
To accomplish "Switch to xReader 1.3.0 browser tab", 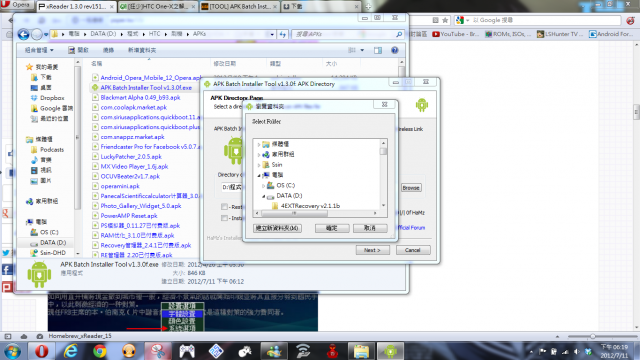I will pyautogui.click(x=76, y=7).
